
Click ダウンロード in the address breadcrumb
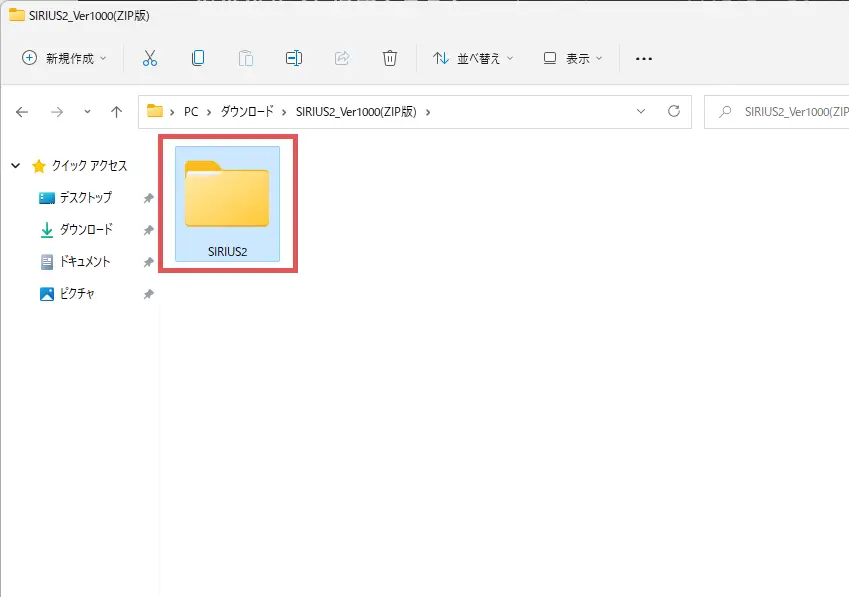pyautogui.click(x=247, y=111)
